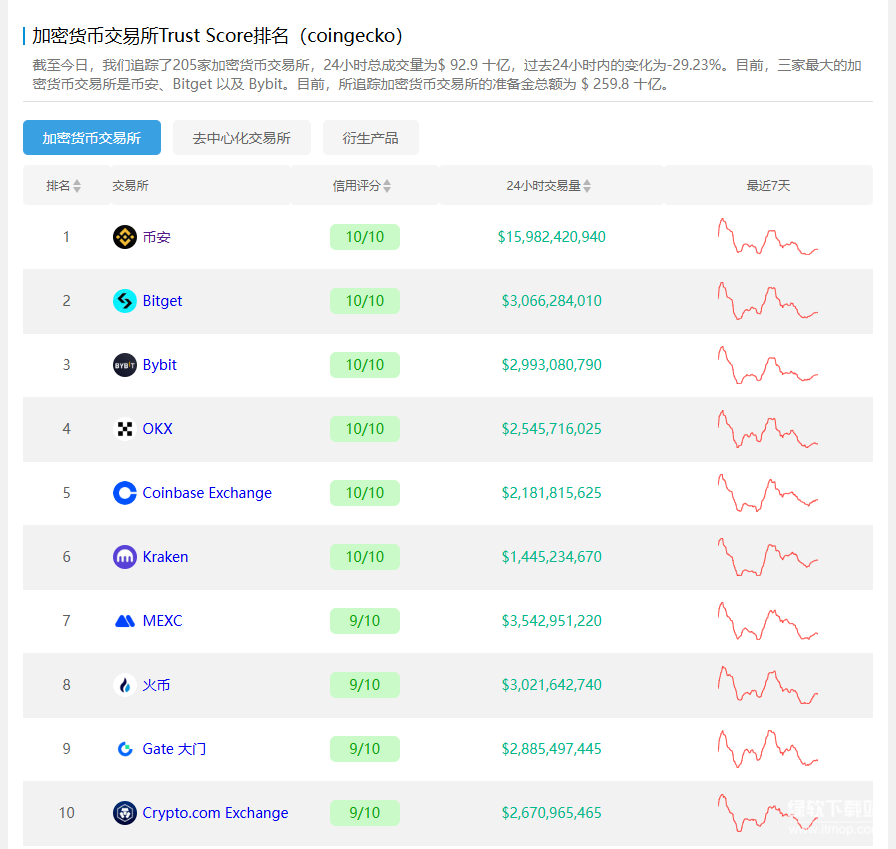Screen dimensions: 896x849
Task: Click the volume $2,670,965,465 for Crypto.com
Action: click(551, 813)
